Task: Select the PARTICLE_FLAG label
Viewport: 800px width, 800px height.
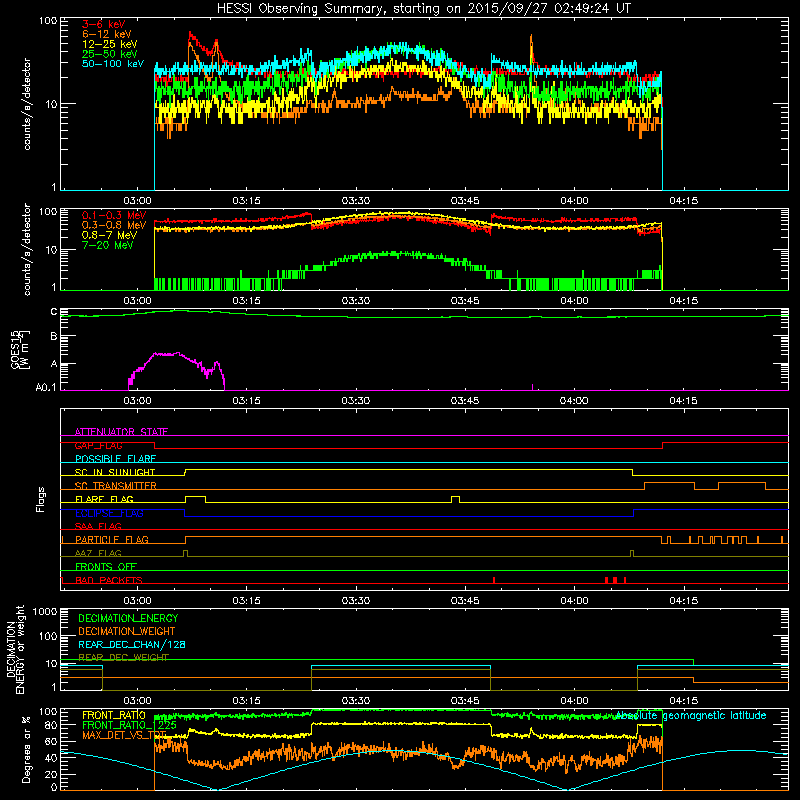Action: click(112, 539)
